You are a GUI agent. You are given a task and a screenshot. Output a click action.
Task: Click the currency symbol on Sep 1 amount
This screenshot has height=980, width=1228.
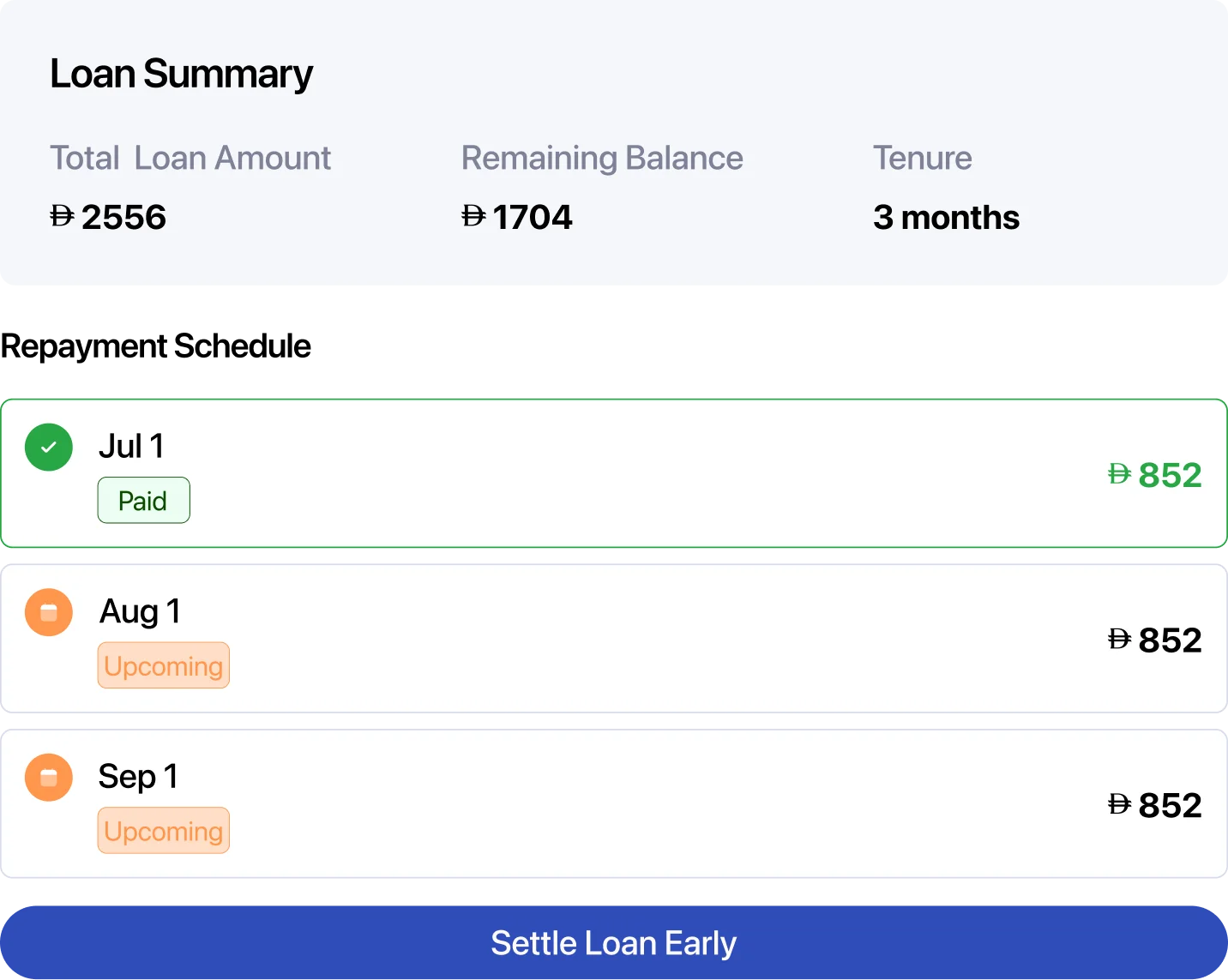pos(1119,804)
